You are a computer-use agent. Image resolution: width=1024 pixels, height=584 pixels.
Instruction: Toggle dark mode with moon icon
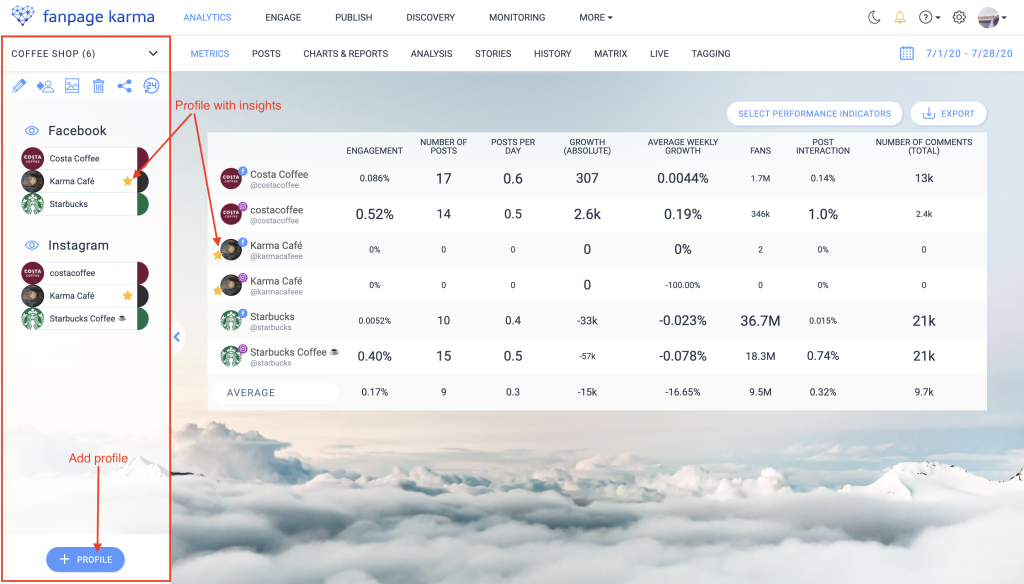pyautogui.click(x=874, y=17)
